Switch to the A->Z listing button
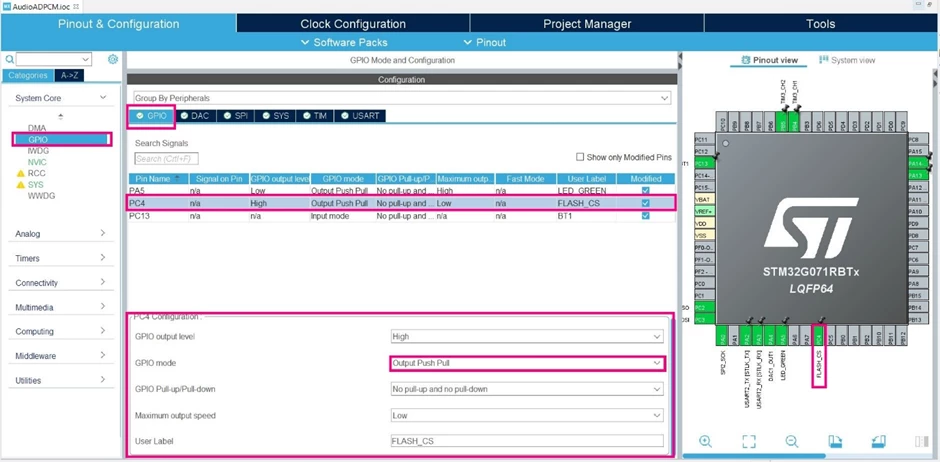The height and width of the screenshot is (462, 940). coord(69,76)
